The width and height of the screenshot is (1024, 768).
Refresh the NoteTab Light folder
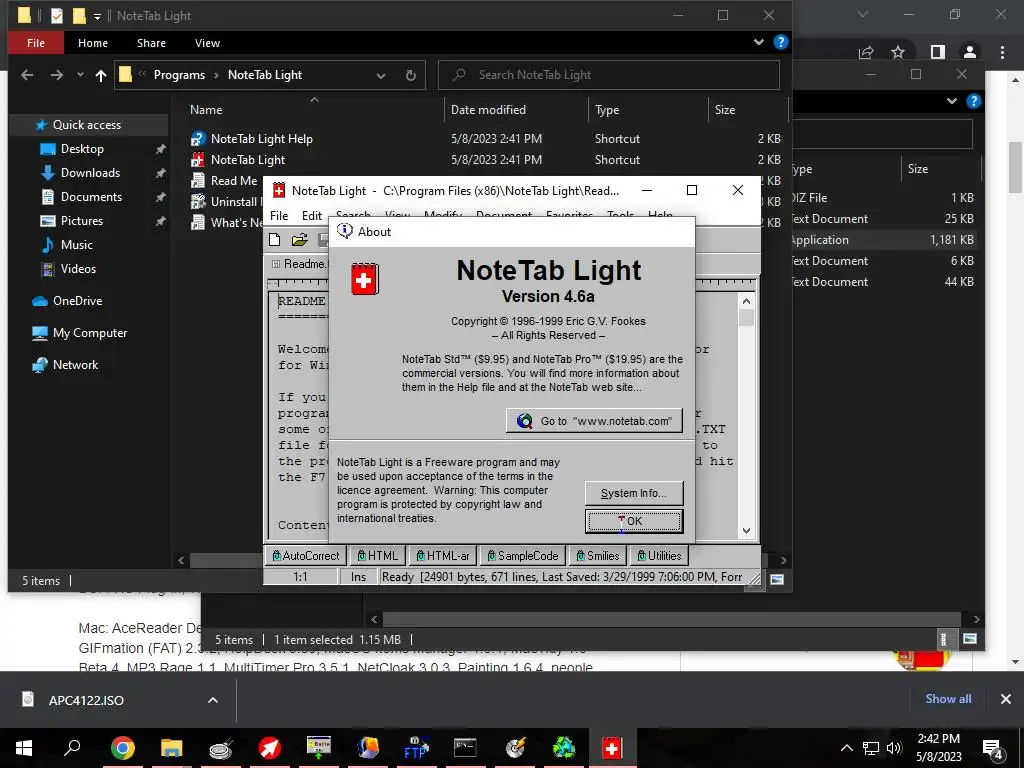pyautogui.click(x=410, y=76)
